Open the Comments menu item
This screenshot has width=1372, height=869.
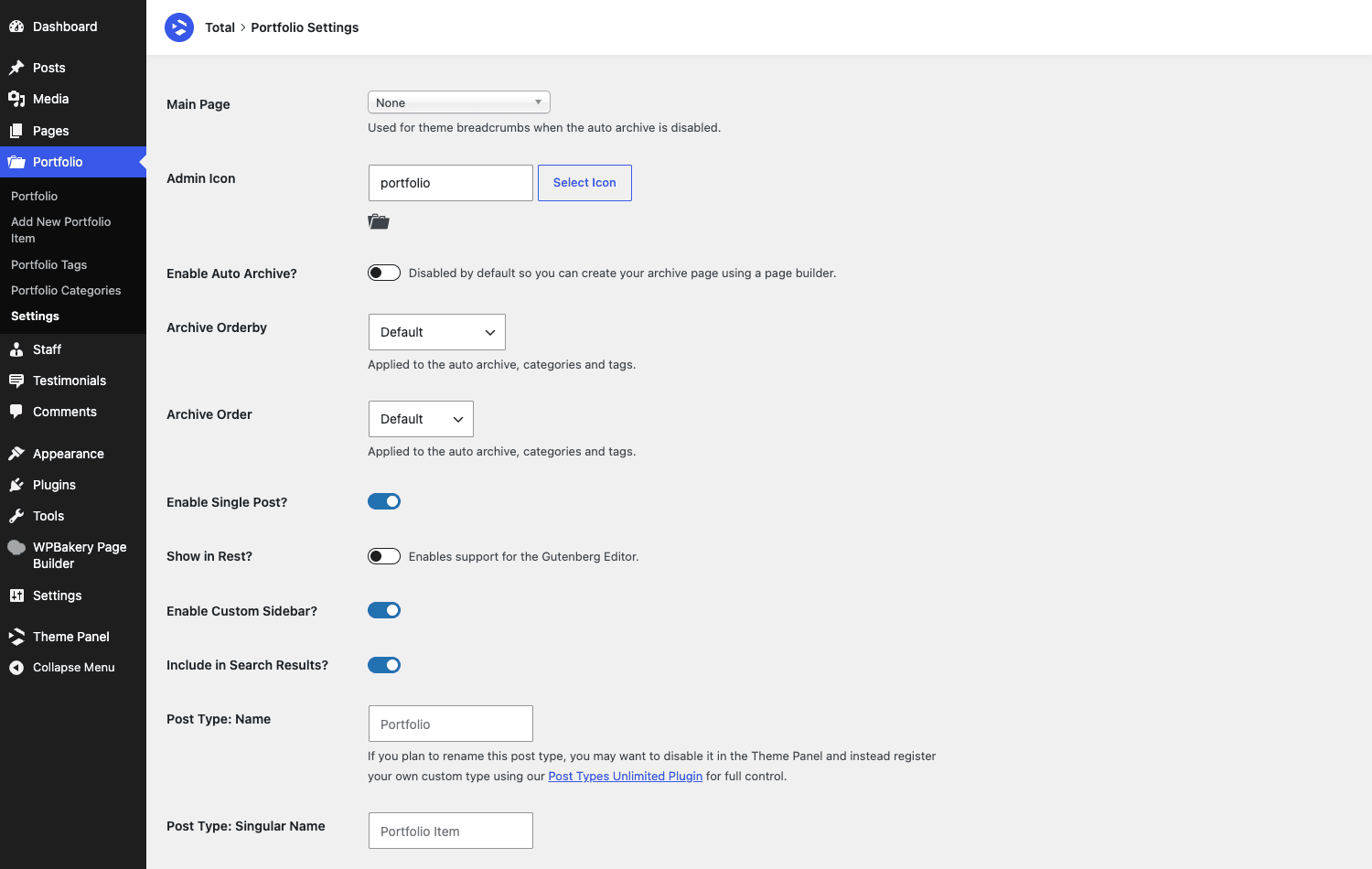click(73, 412)
